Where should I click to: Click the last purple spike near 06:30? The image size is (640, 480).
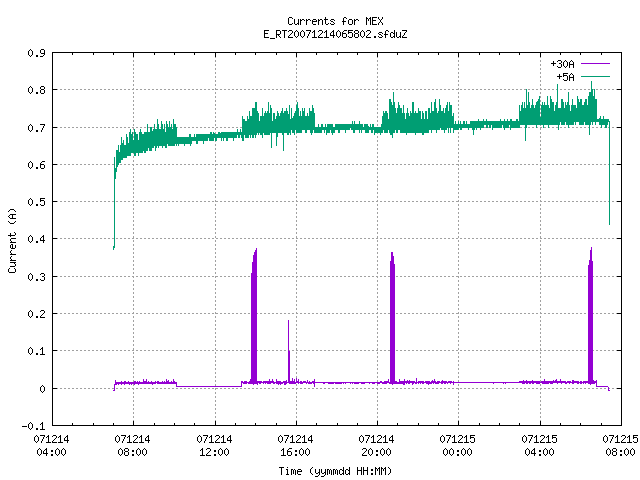590,315
